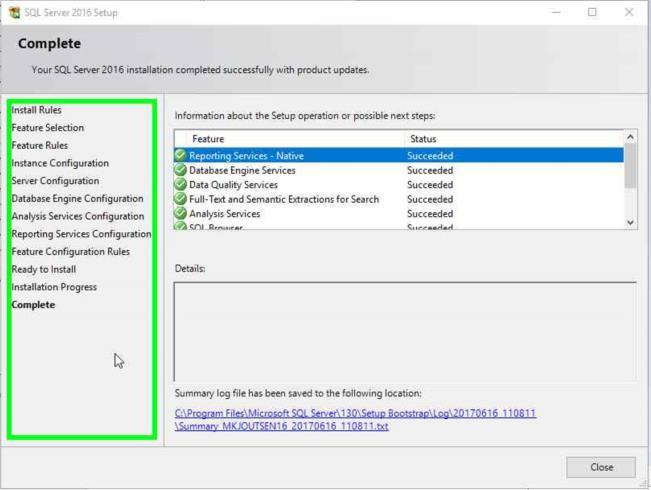This screenshot has width=651, height=490.
Task: Click the Feature Selection step
Action: click(48, 127)
